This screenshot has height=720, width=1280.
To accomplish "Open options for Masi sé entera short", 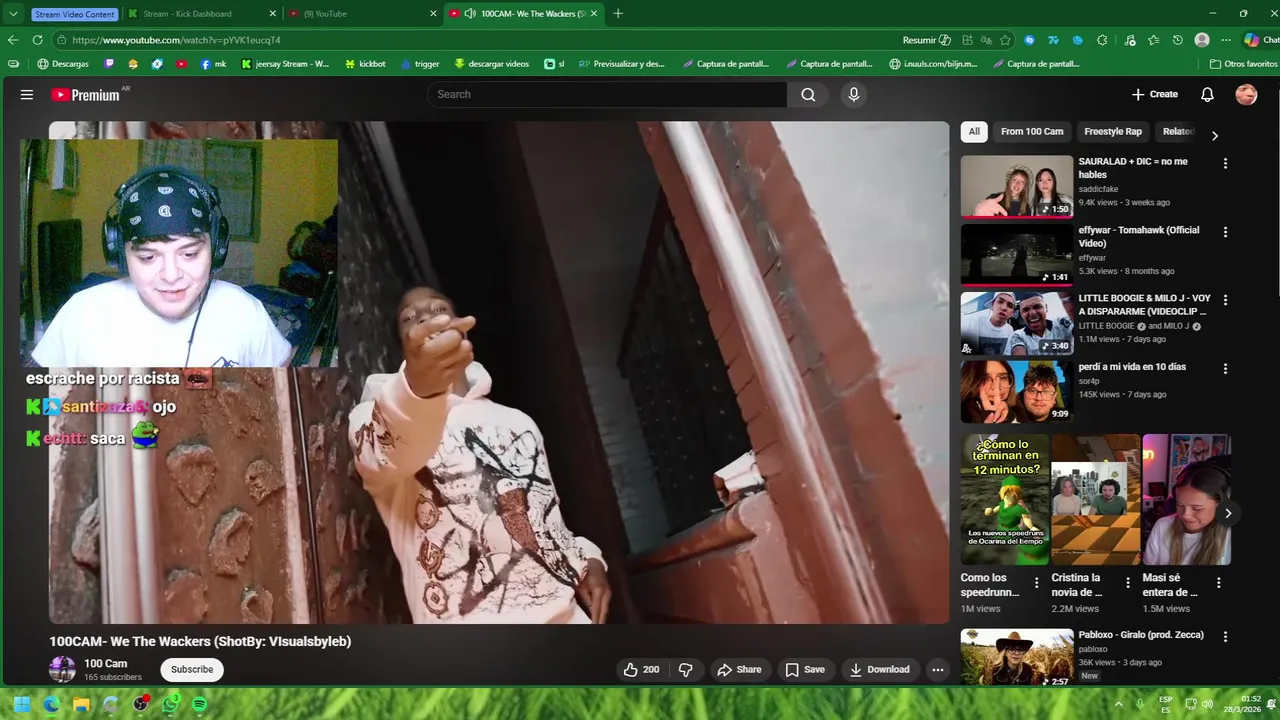I will (x=1218, y=583).
